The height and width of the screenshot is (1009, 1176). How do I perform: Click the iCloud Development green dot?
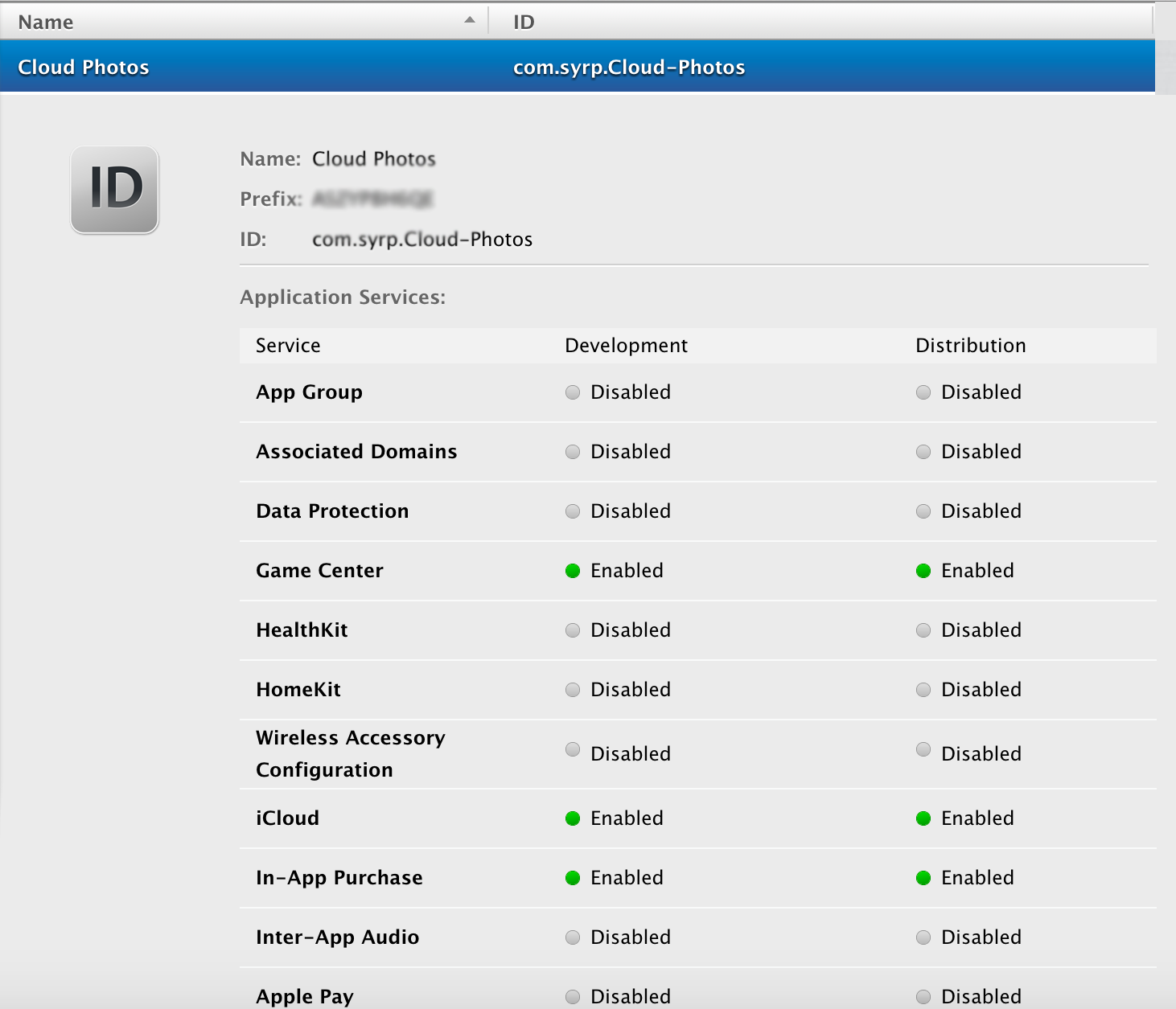(x=573, y=818)
